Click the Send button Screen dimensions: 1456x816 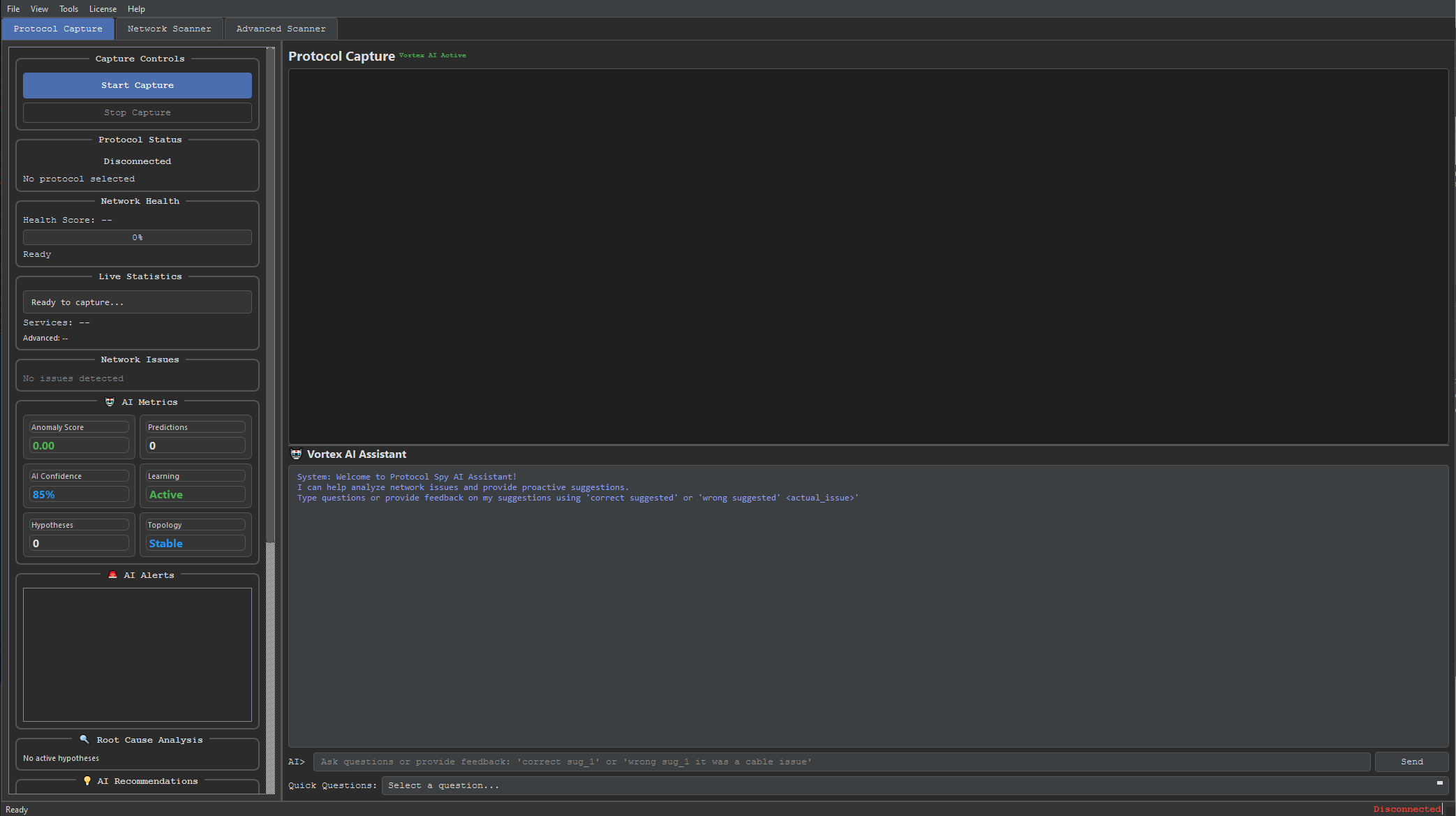[1411, 762]
